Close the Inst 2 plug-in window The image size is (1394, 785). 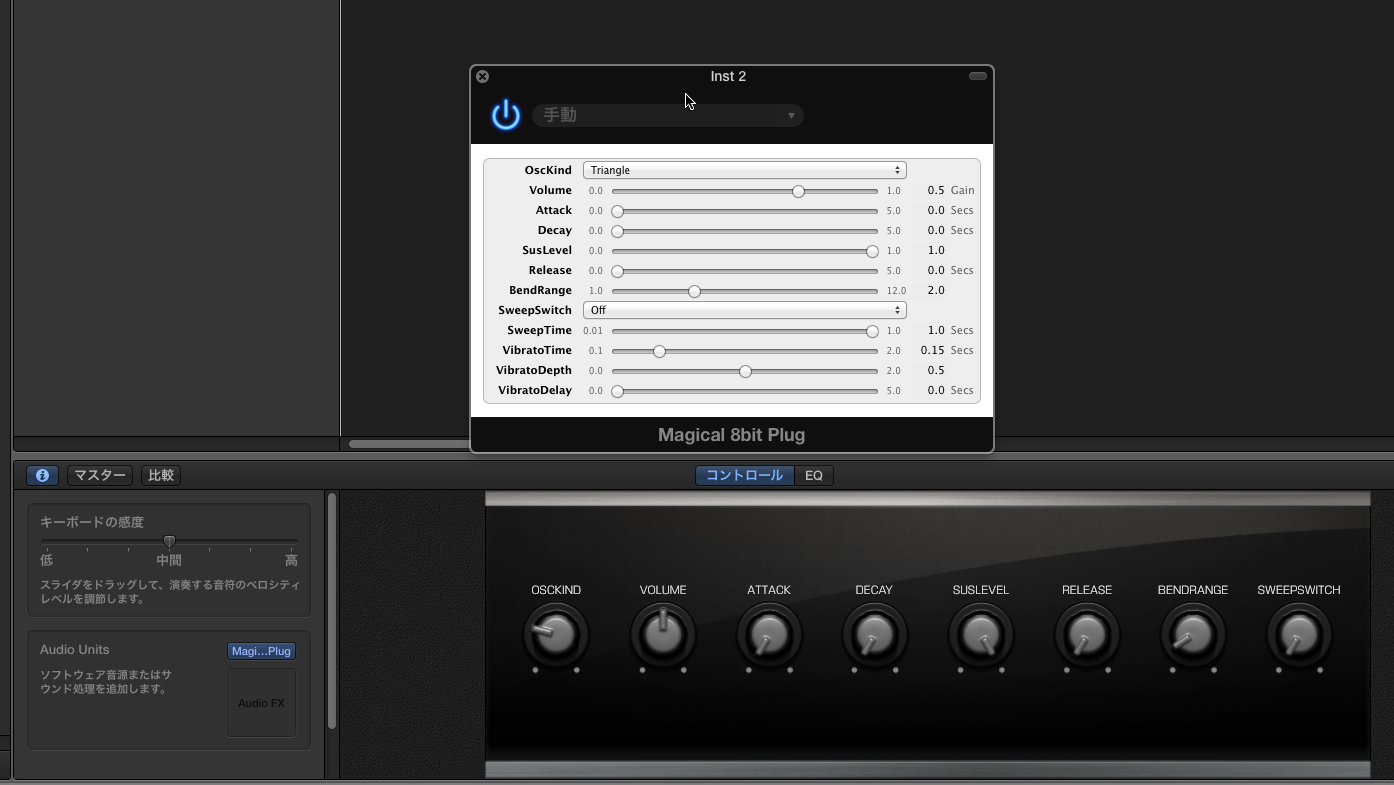[x=482, y=76]
